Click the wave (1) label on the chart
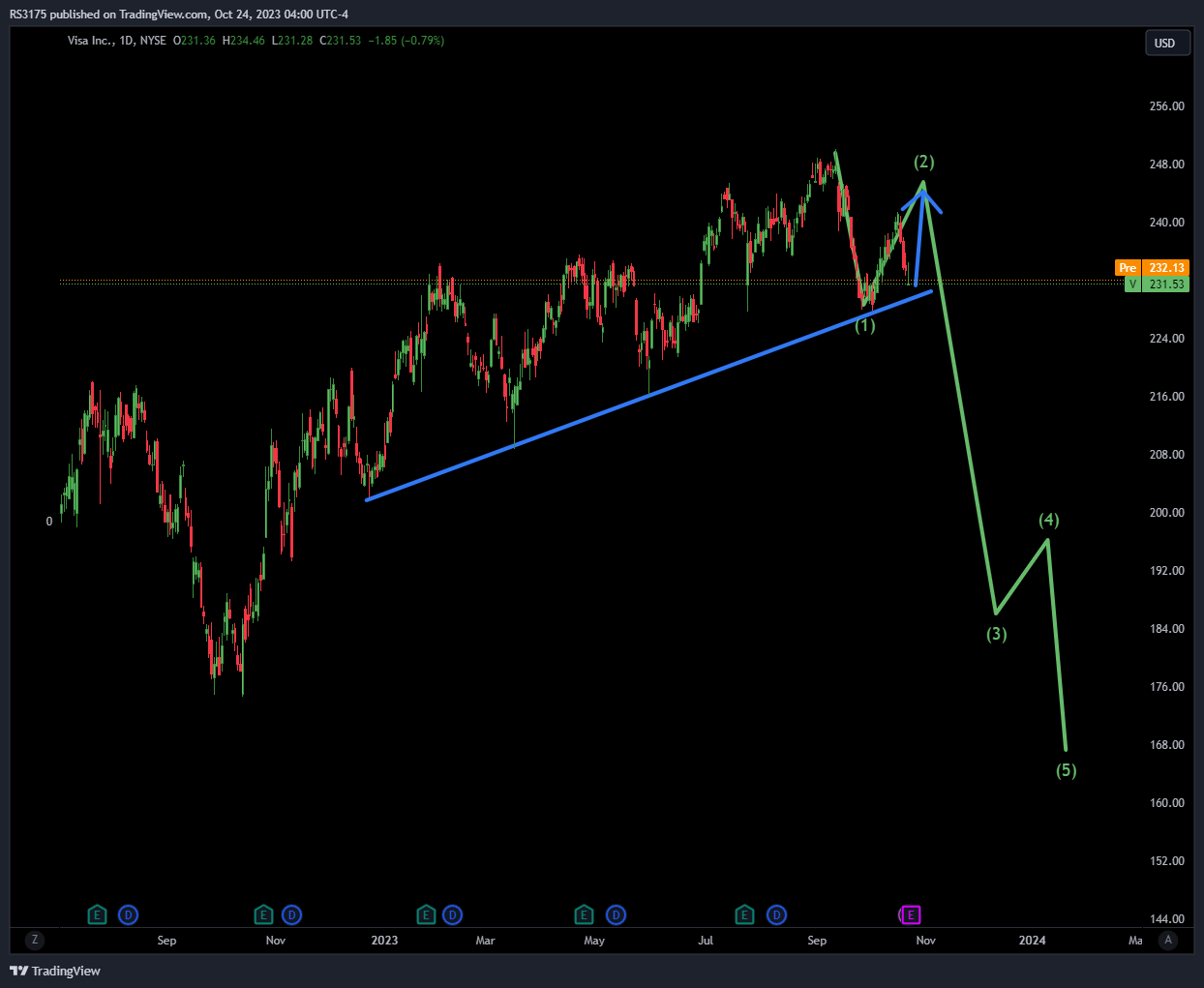 coord(864,325)
